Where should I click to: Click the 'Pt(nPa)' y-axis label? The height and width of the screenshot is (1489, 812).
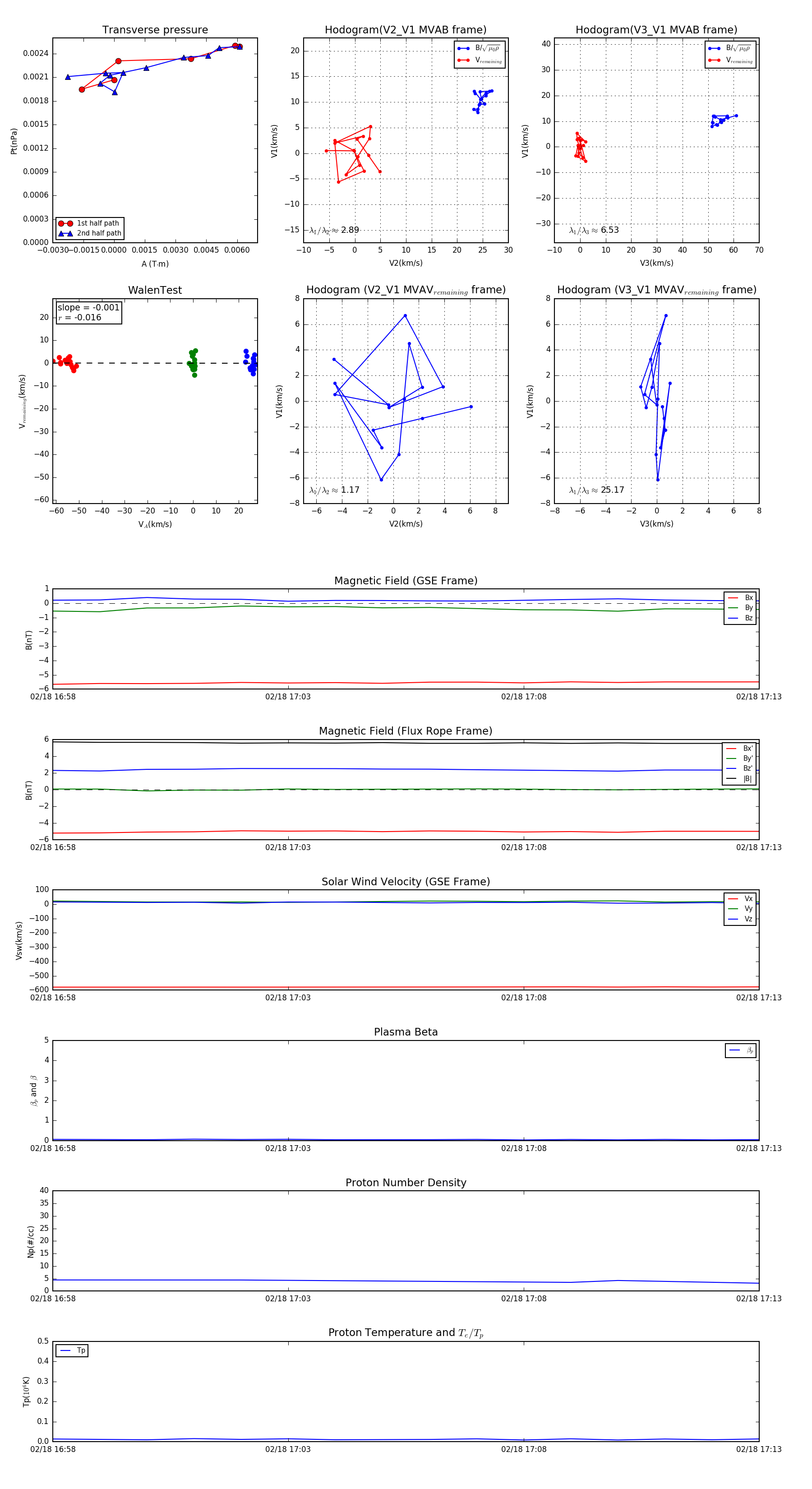click(x=14, y=141)
